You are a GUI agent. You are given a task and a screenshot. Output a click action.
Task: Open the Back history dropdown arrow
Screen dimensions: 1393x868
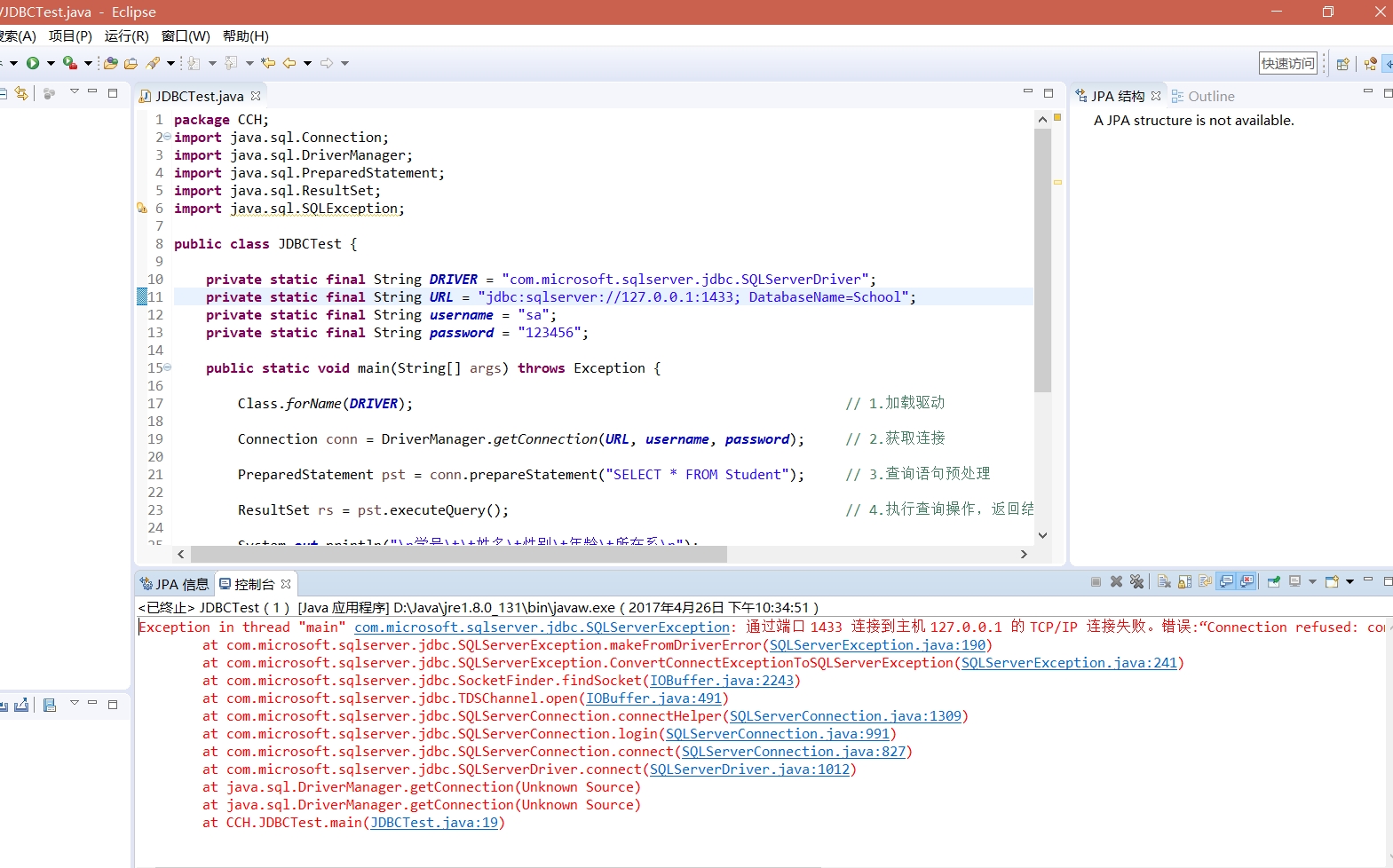point(307,63)
